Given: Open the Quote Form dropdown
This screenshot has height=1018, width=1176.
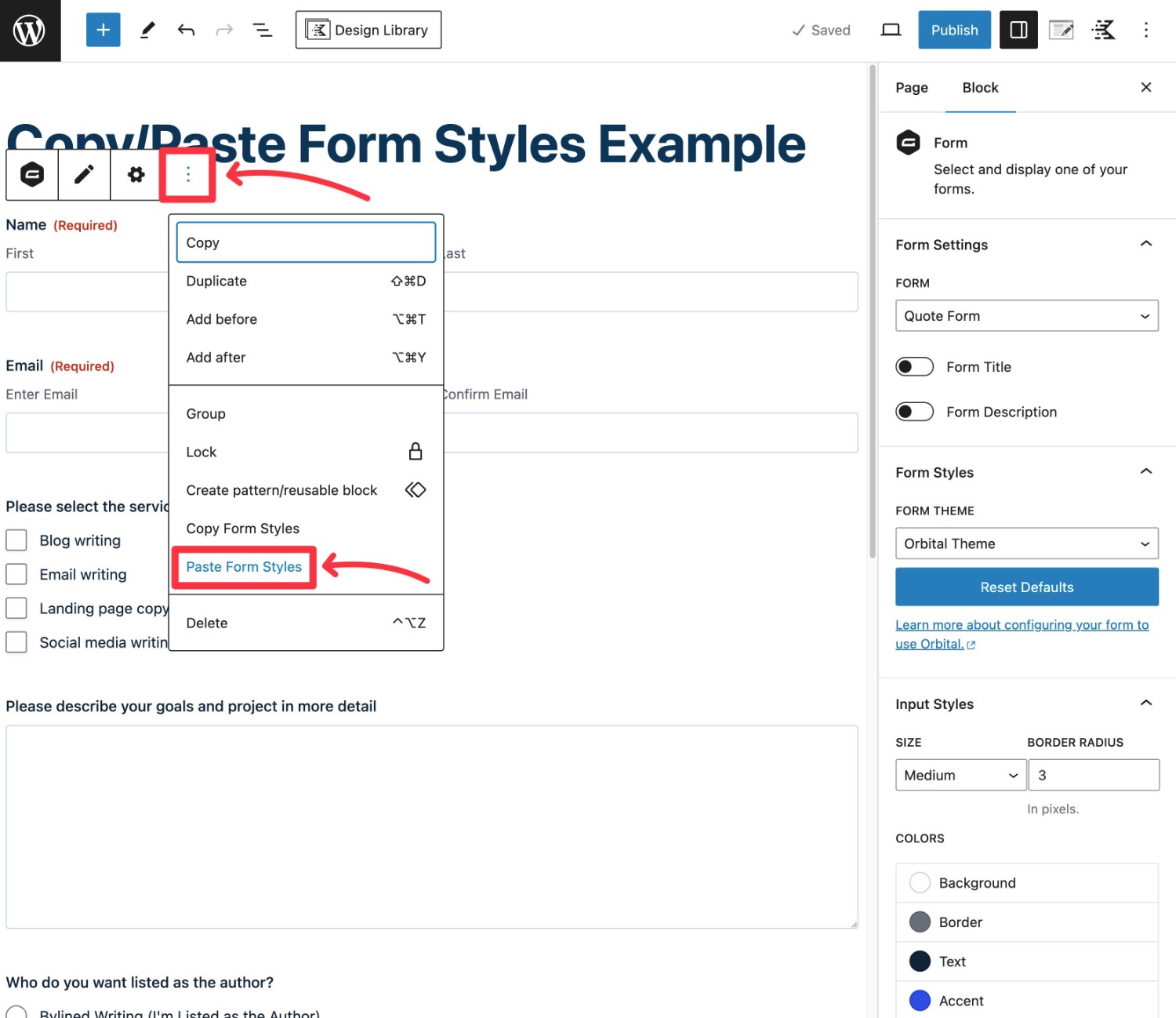Looking at the screenshot, I should (1026, 315).
